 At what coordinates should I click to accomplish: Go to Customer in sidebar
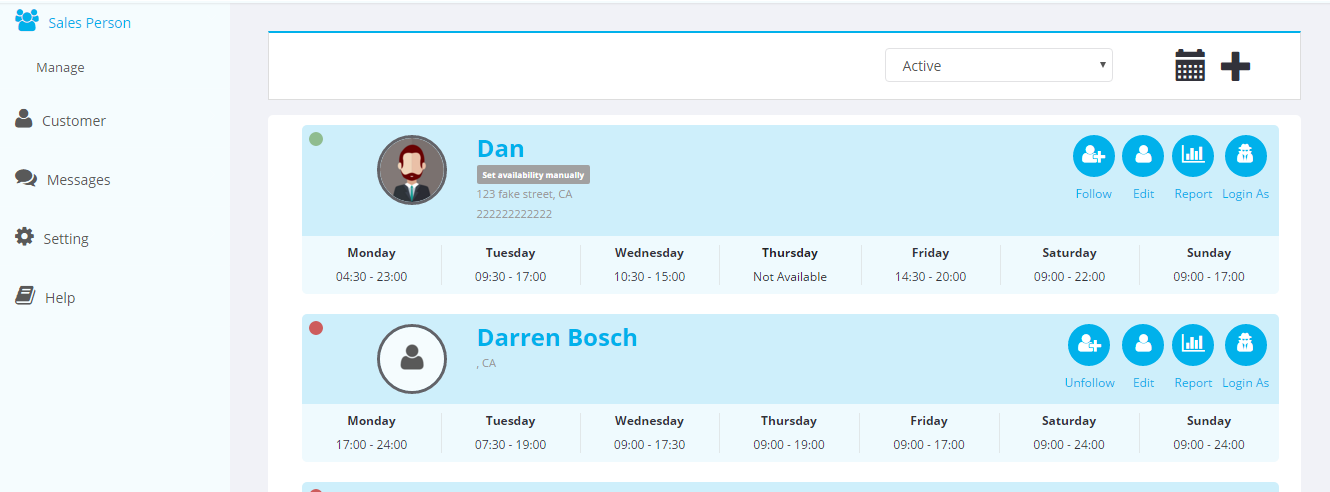[x=73, y=121]
